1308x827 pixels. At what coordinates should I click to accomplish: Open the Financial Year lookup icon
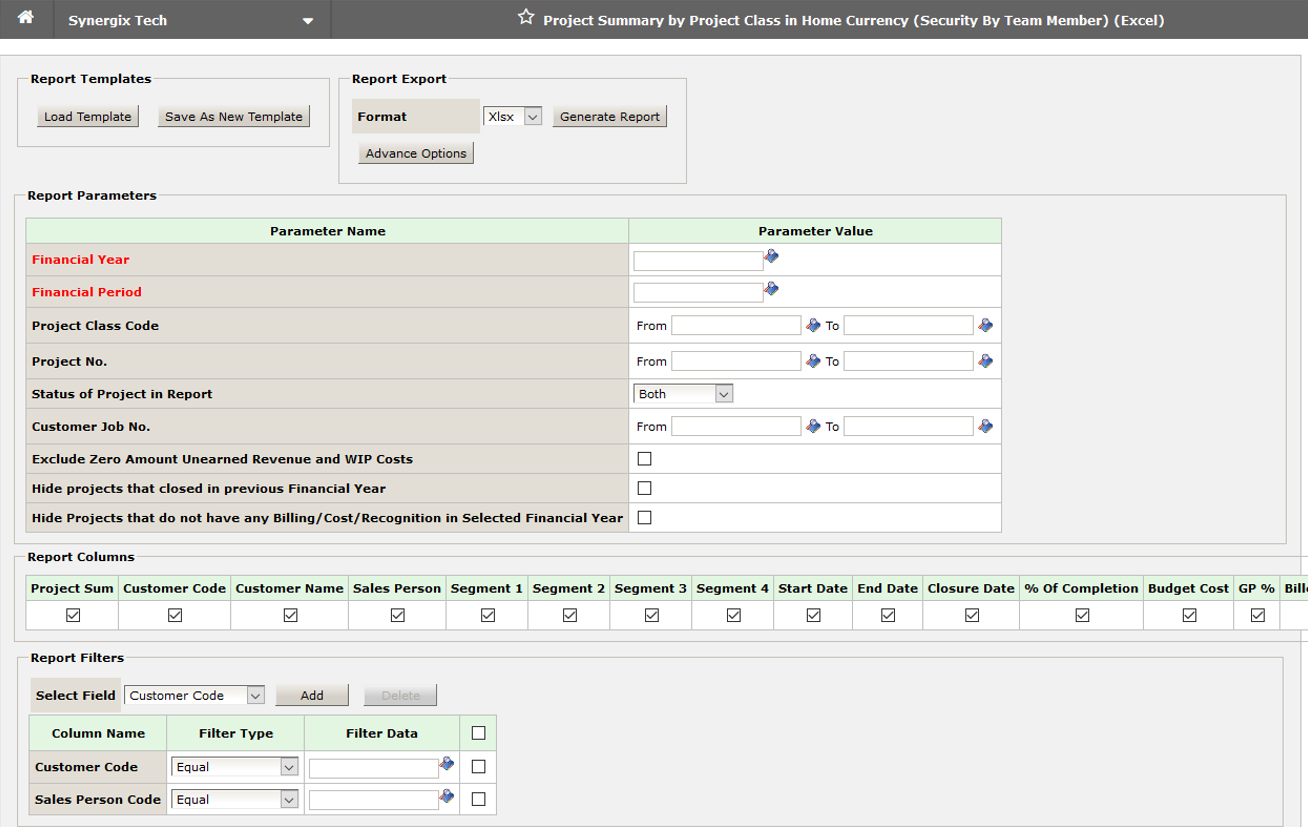(x=770, y=258)
